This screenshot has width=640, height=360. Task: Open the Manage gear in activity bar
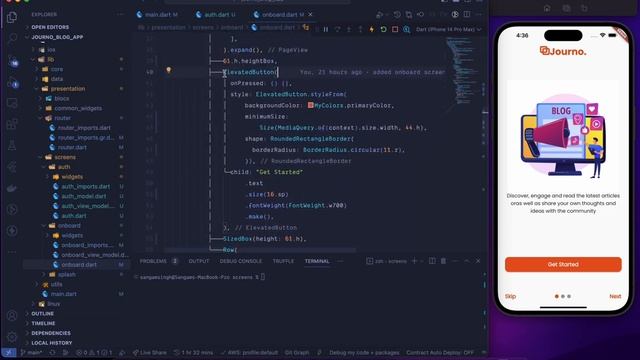[12, 337]
